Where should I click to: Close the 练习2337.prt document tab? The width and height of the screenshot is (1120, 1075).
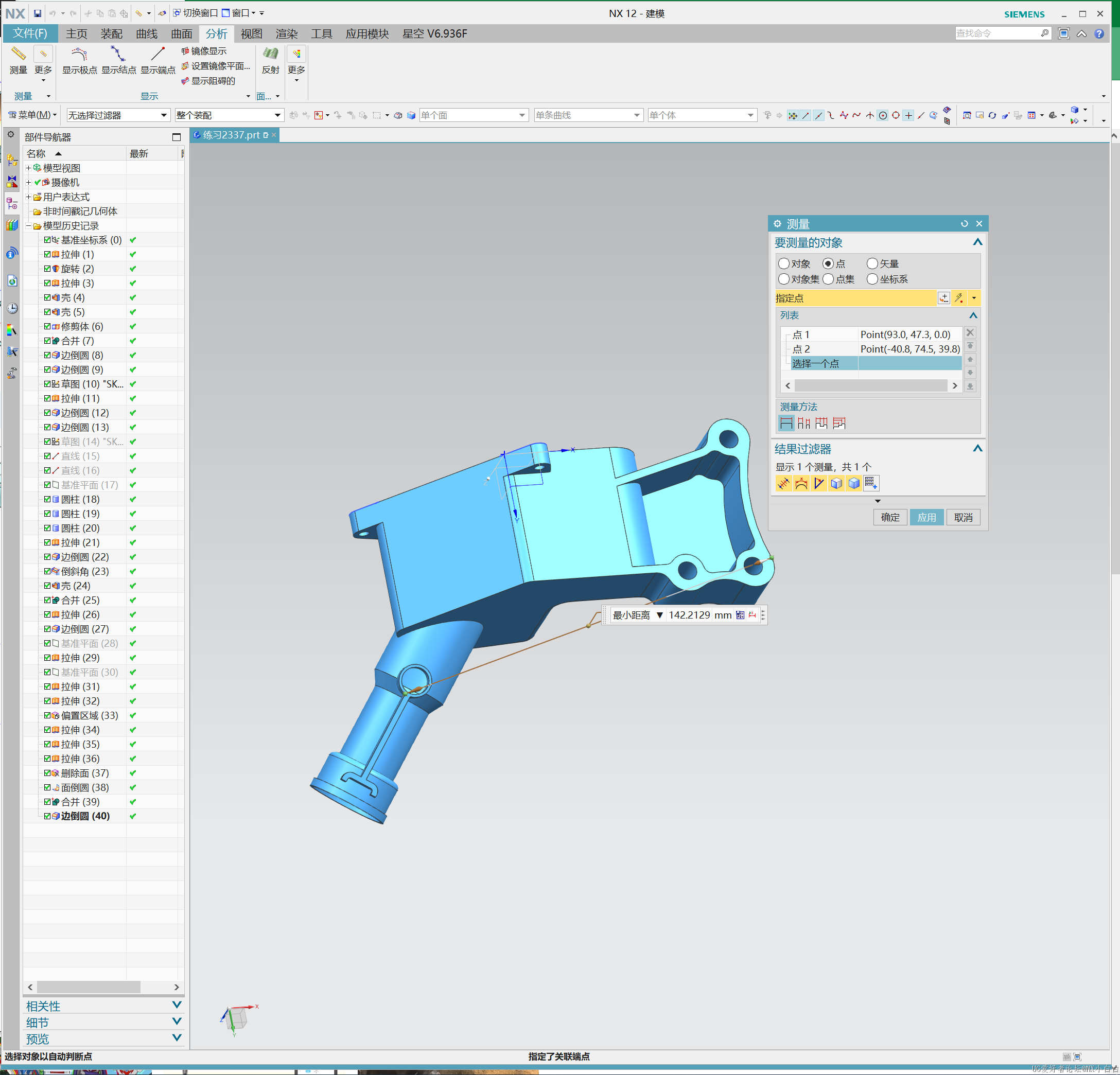click(x=274, y=135)
